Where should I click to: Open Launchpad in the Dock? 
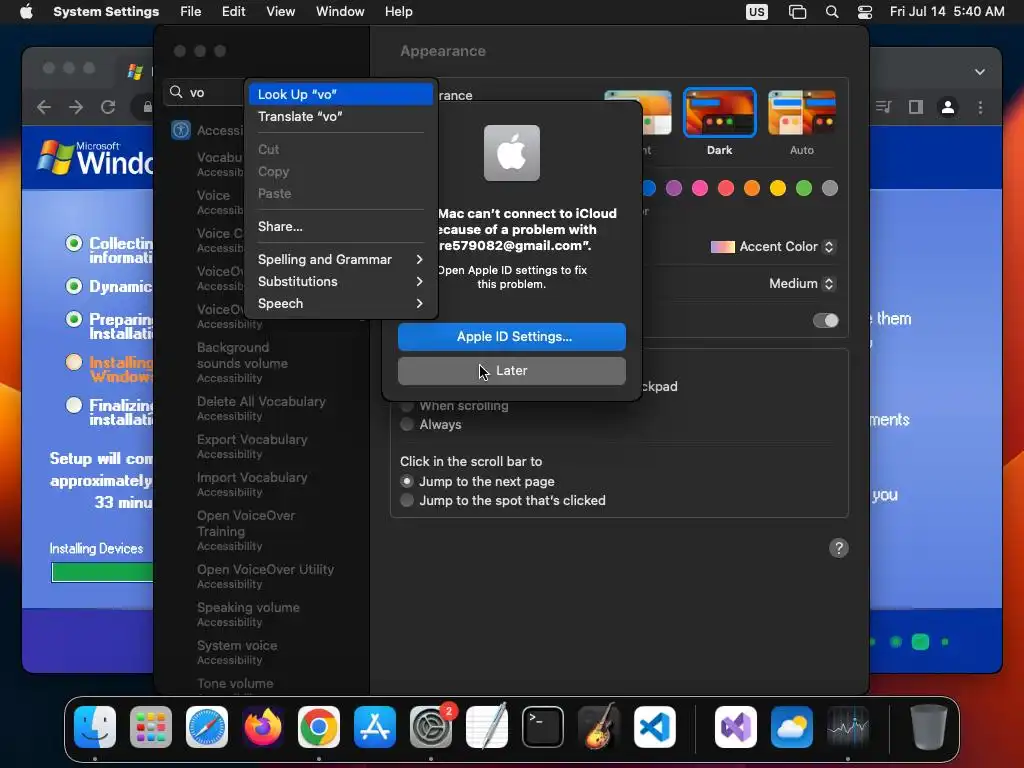click(x=151, y=727)
